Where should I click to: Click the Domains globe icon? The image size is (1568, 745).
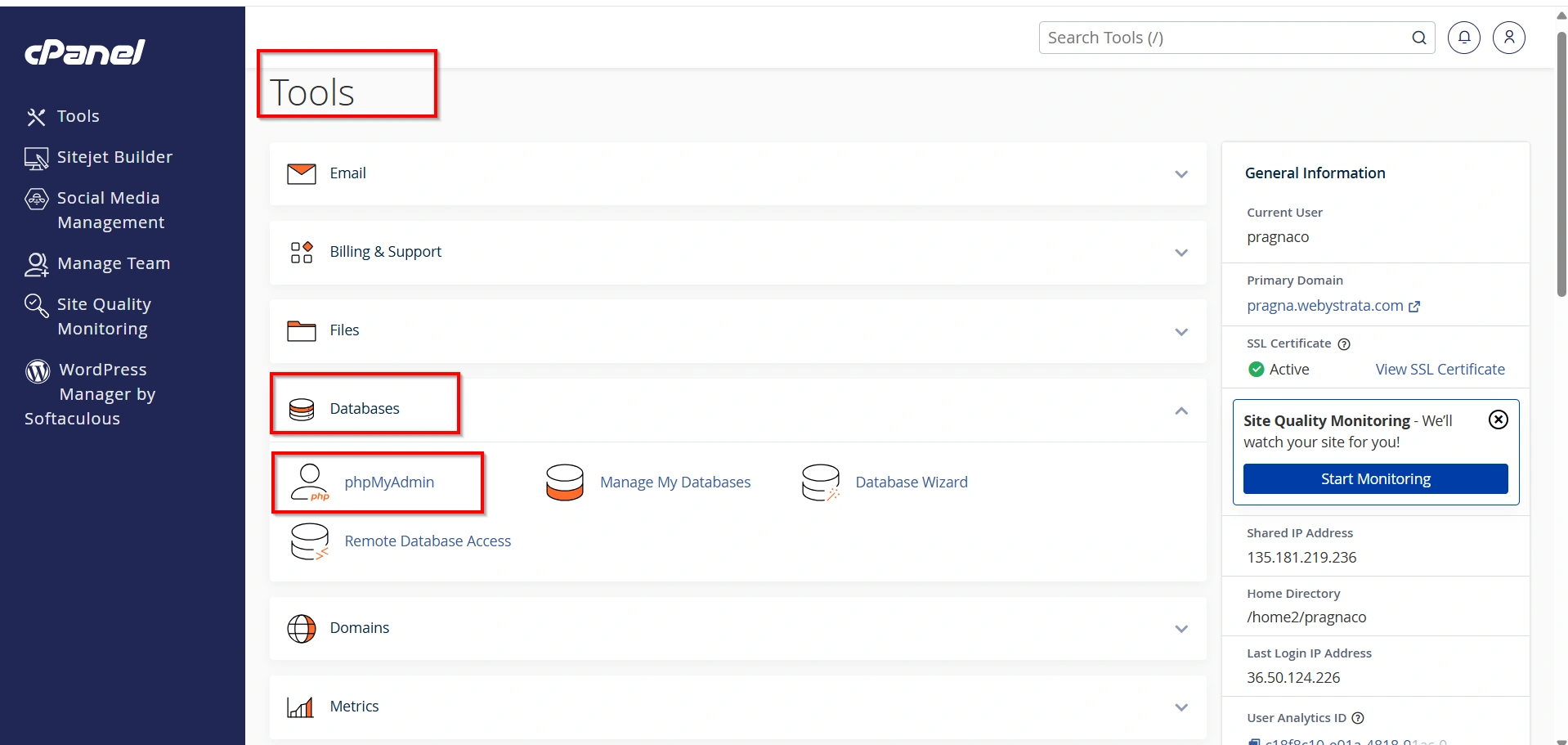point(302,629)
